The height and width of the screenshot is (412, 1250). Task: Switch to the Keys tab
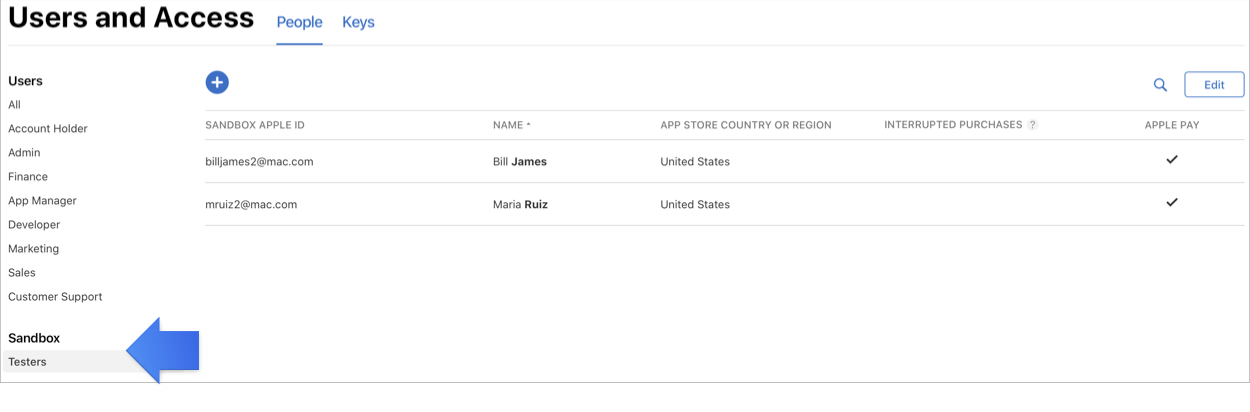tap(358, 22)
